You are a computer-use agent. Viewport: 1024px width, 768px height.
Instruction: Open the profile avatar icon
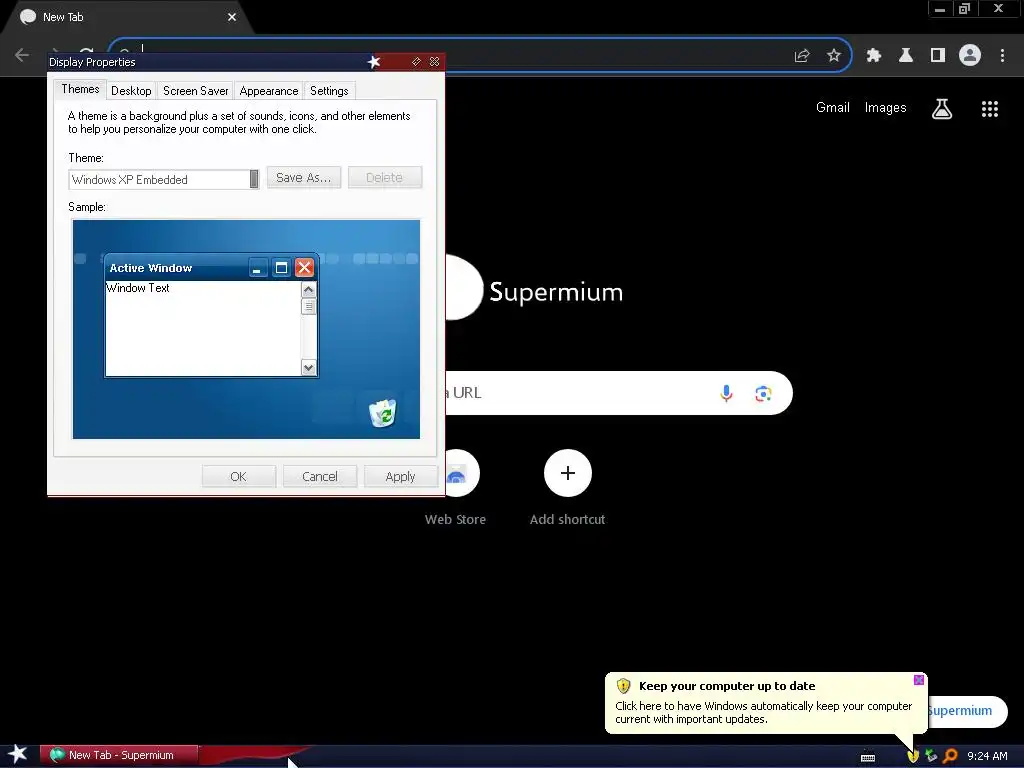tap(970, 56)
